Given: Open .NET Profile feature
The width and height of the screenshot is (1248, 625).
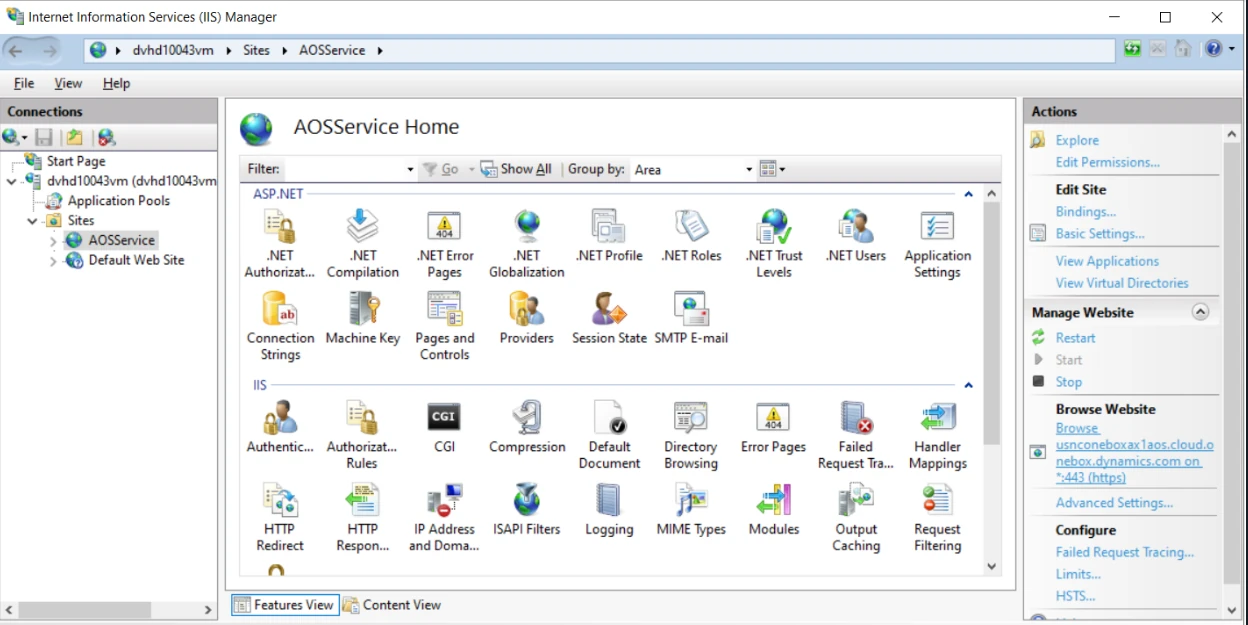Looking at the screenshot, I should click(x=609, y=236).
